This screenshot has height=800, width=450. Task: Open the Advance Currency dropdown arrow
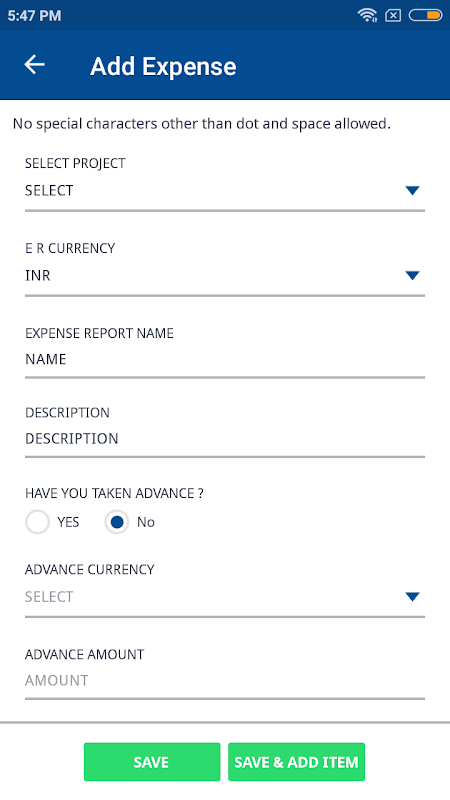(412, 597)
